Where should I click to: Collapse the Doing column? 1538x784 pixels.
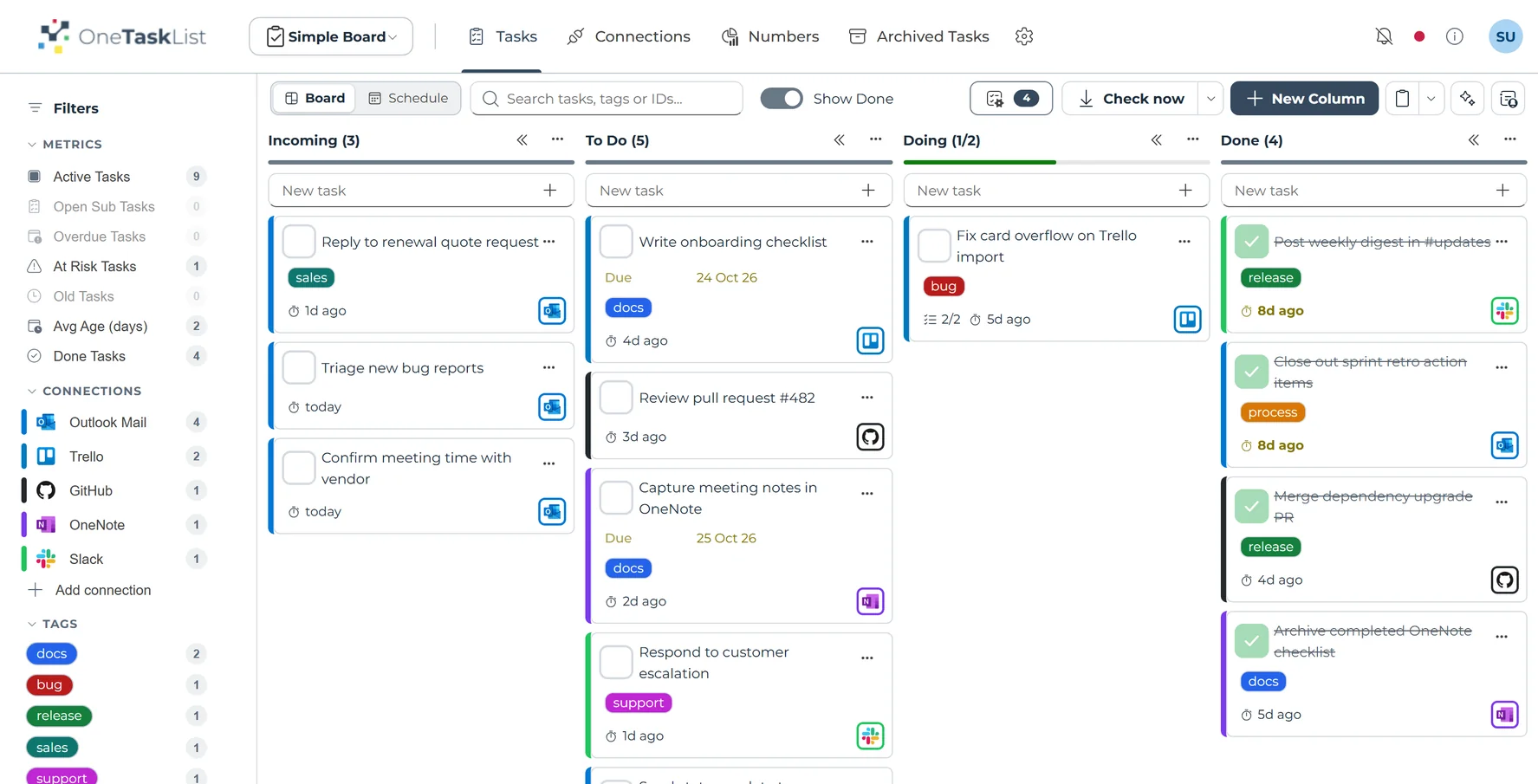pyautogui.click(x=1156, y=139)
